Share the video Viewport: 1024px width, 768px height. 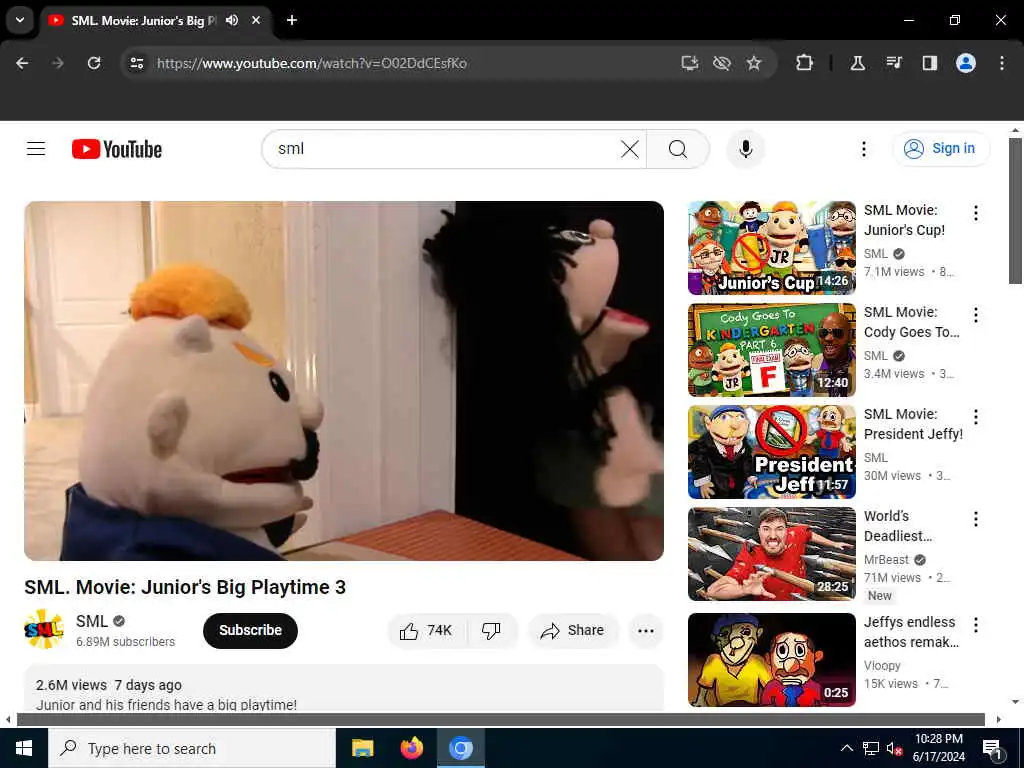click(x=573, y=630)
